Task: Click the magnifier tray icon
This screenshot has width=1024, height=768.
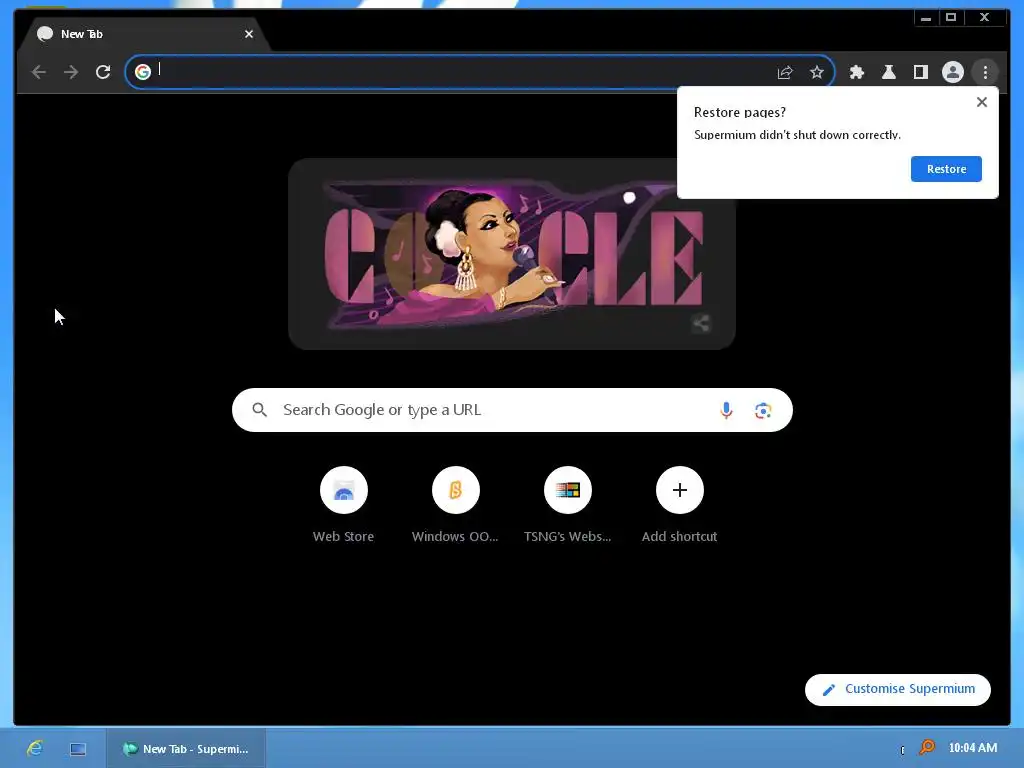Action: point(927,747)
